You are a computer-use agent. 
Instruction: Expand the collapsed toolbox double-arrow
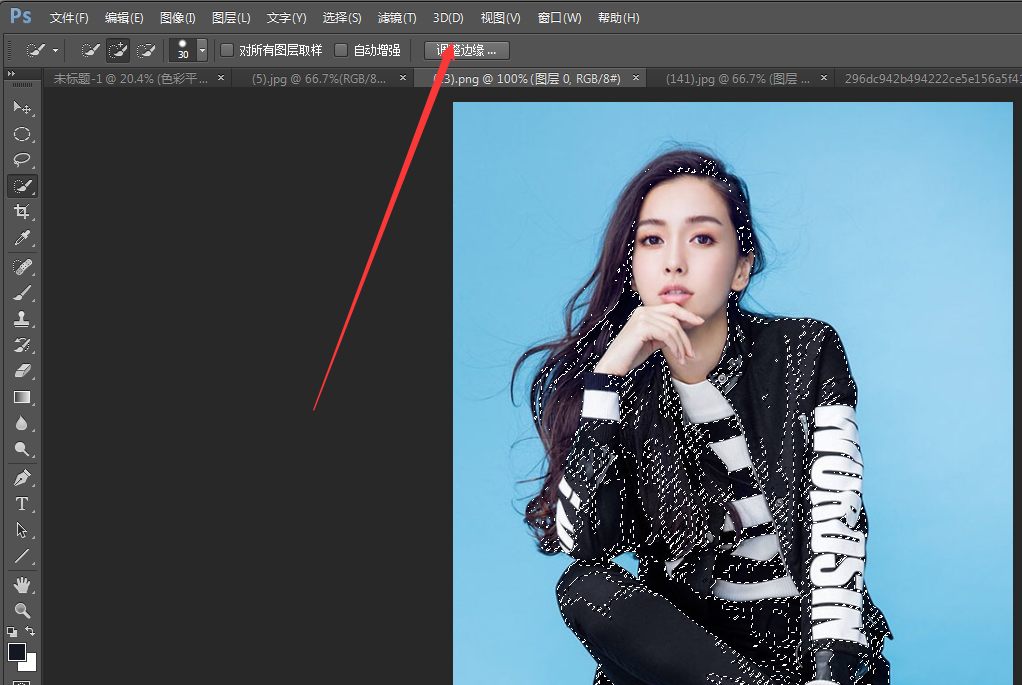11,75
